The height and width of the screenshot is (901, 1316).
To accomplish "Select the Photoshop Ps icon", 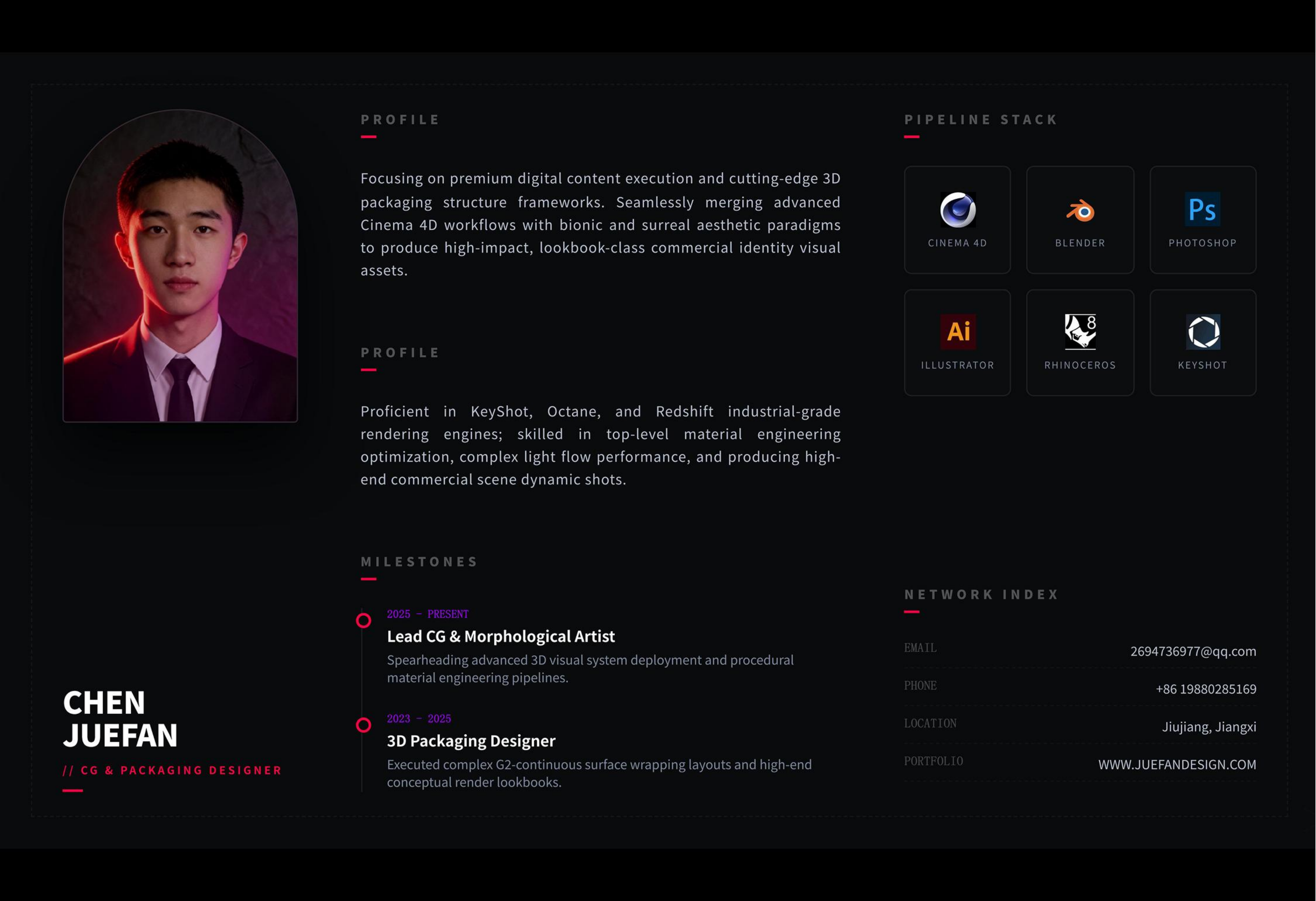I will click(1202, 209).
